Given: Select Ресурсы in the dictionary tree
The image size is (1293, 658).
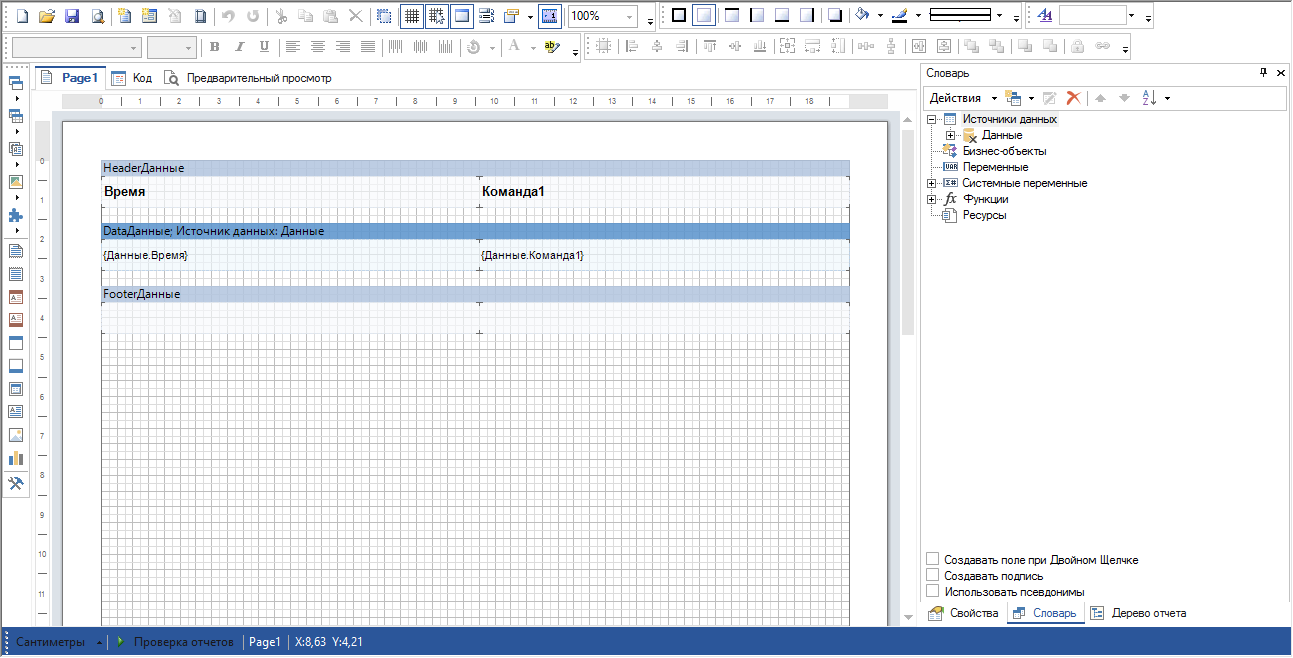Looking at the screenshot, I should (x=984, y=215).
